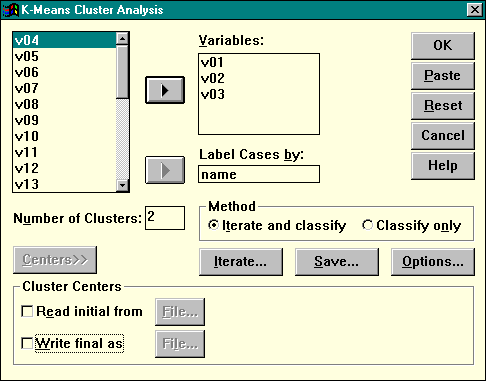Open Help for K-Means clustering
The width and height of the screenshot is (486, 381).
(x=443, y=166)
